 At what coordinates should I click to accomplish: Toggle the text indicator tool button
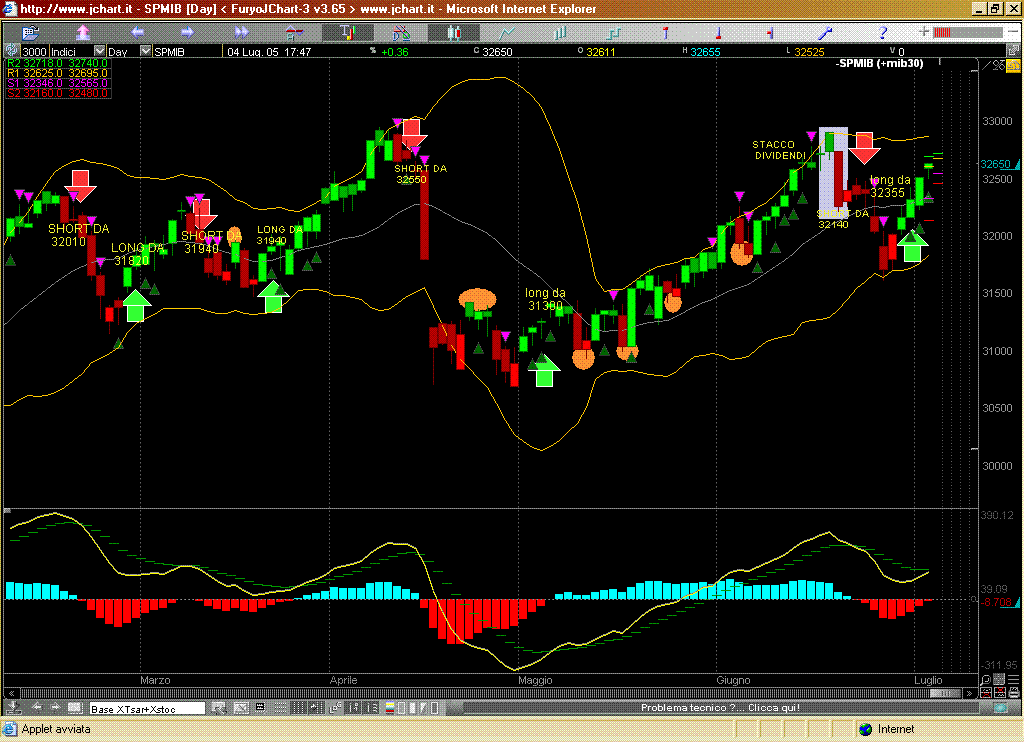(x=349, y=32)
